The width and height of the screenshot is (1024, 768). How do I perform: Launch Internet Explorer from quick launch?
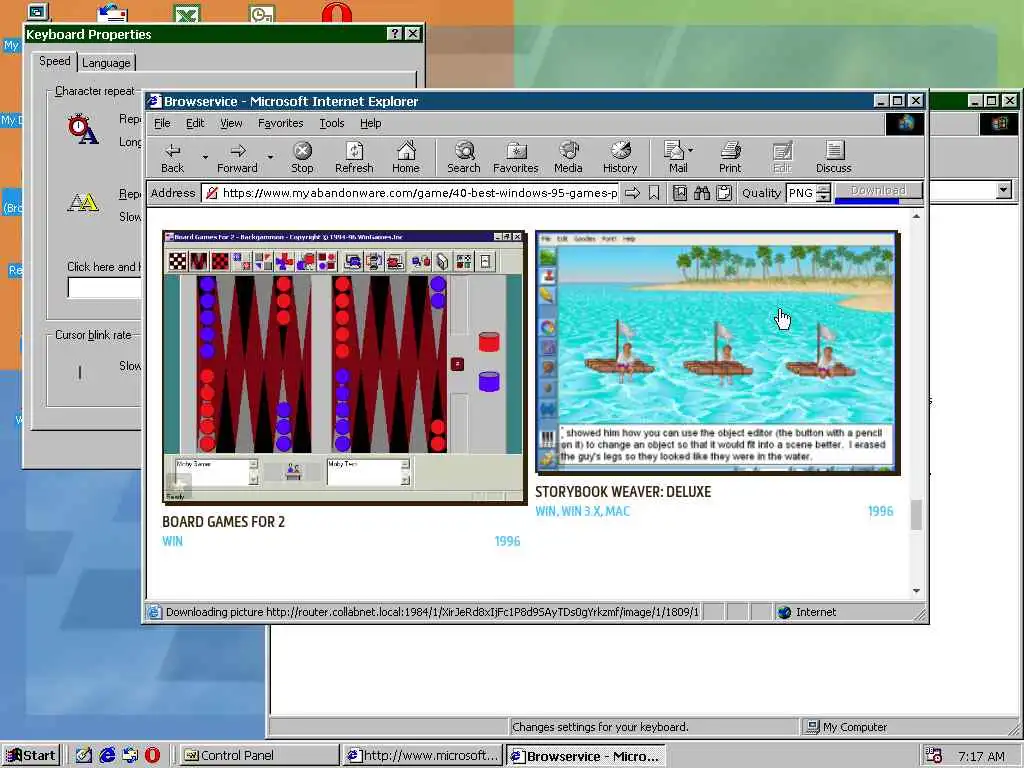107,755
